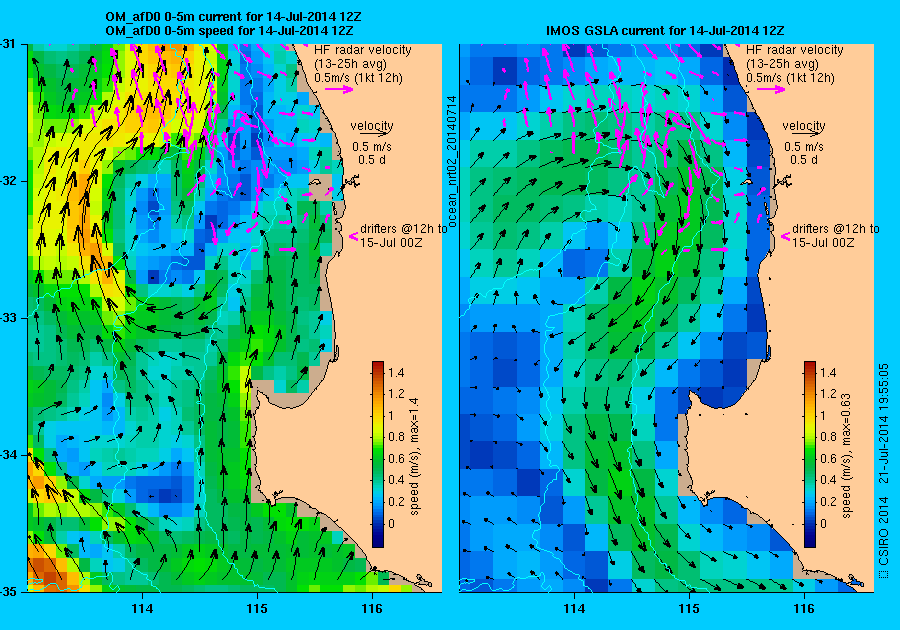Image resolution: width=900 pixels, height=630 pixels.
Task: Click longitude label '115' under right map
Action: [689, 609]
